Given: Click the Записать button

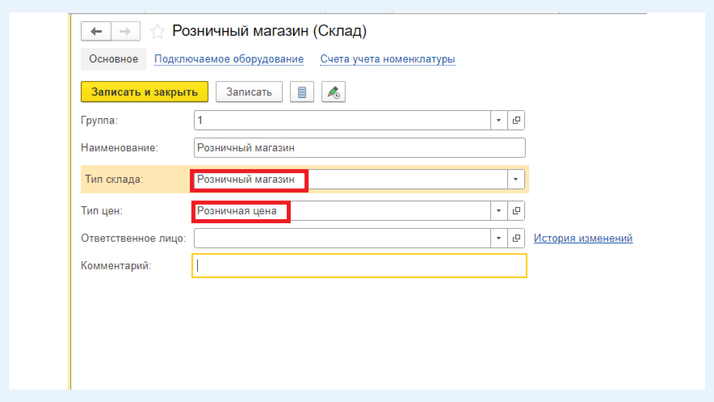Looking at the screenshot, I should tap(249, 92).
